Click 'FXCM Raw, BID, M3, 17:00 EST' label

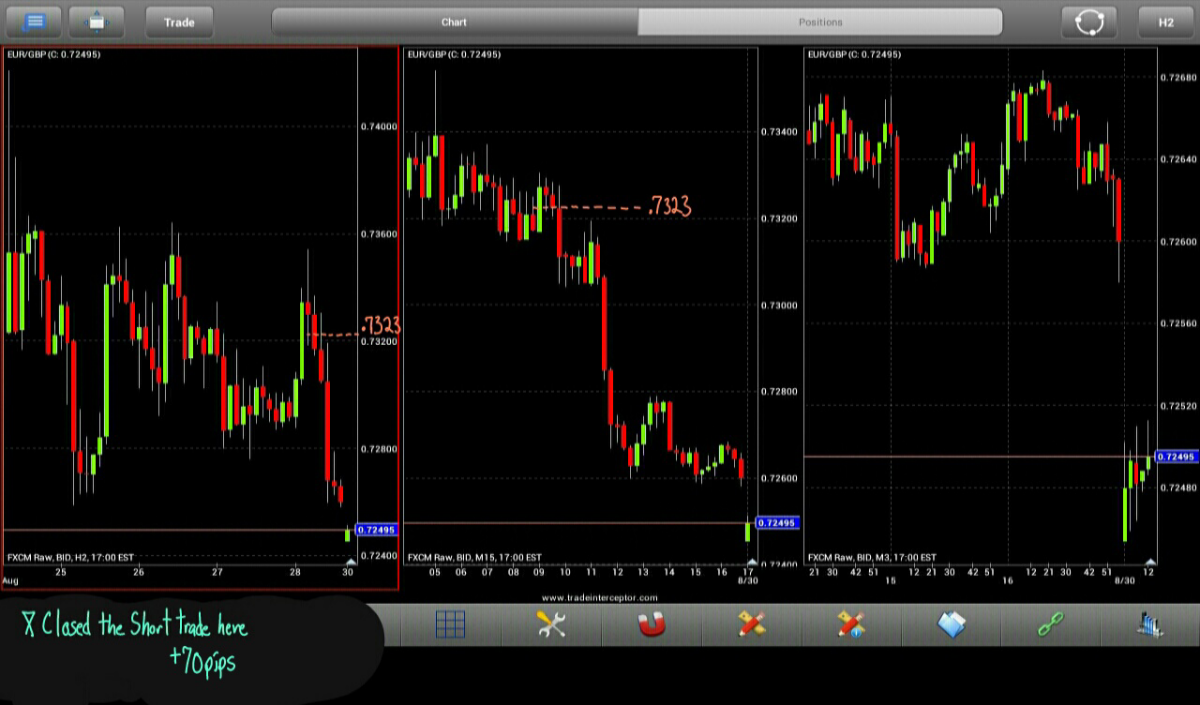pyautogui.click(x=872, y=557)
